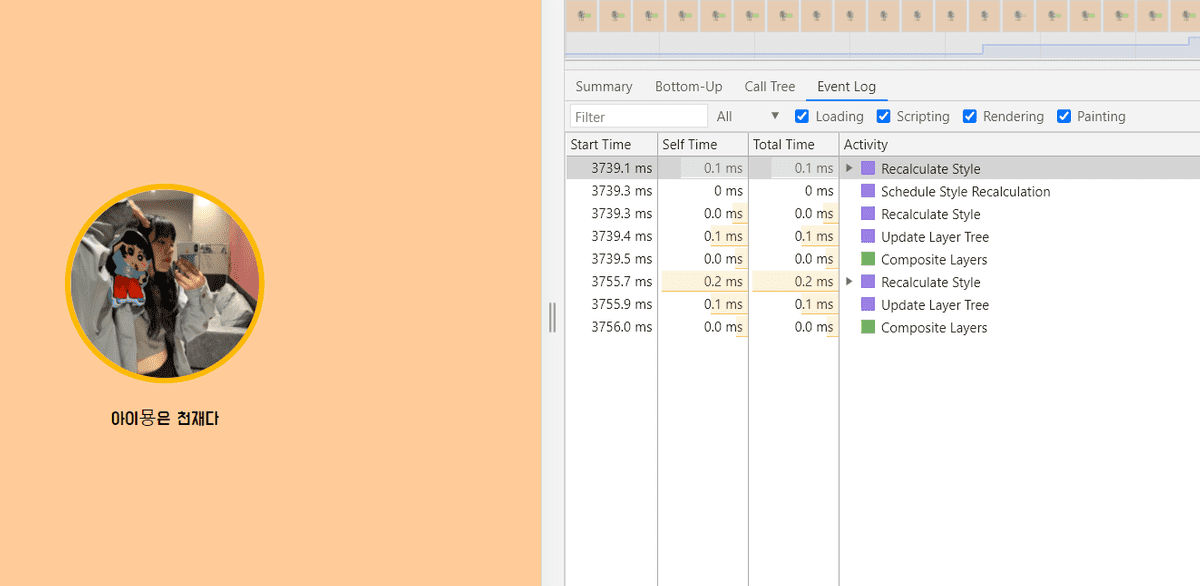Click purple icon of last Update Layer Tree
This screenshot has width=1200, height=586.
pos(867,305)
